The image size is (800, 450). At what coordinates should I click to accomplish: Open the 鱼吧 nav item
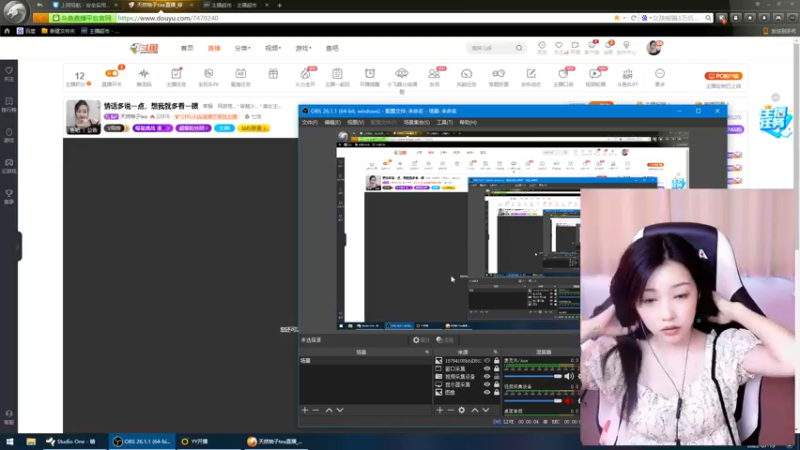pos(332,48)
